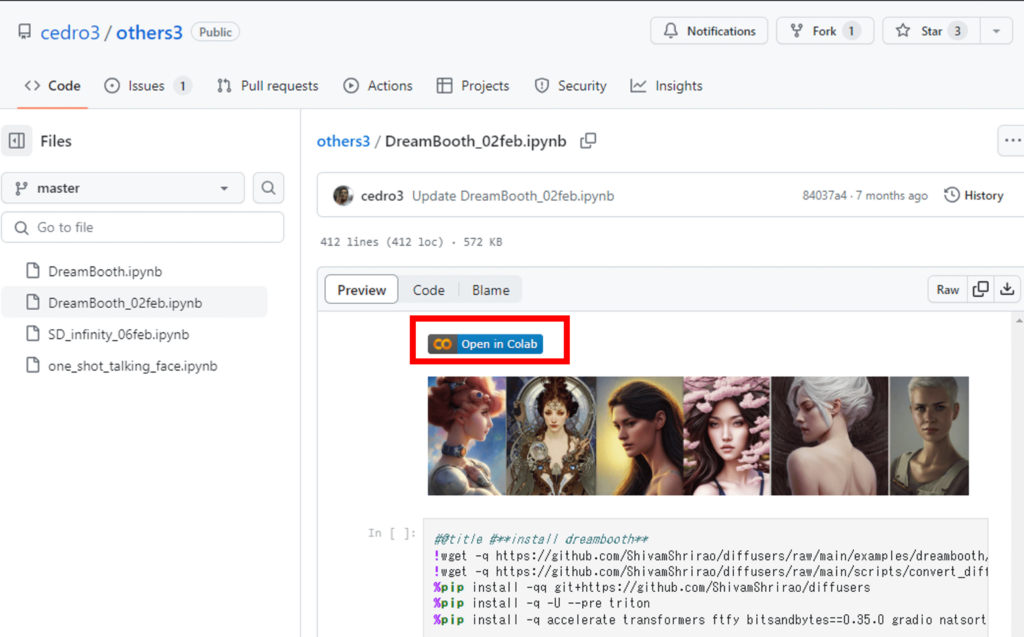Image resolution: width=1024 pixels, height=637 pixels.
Task: Fork the repository
Action: (x=825, y=31)
